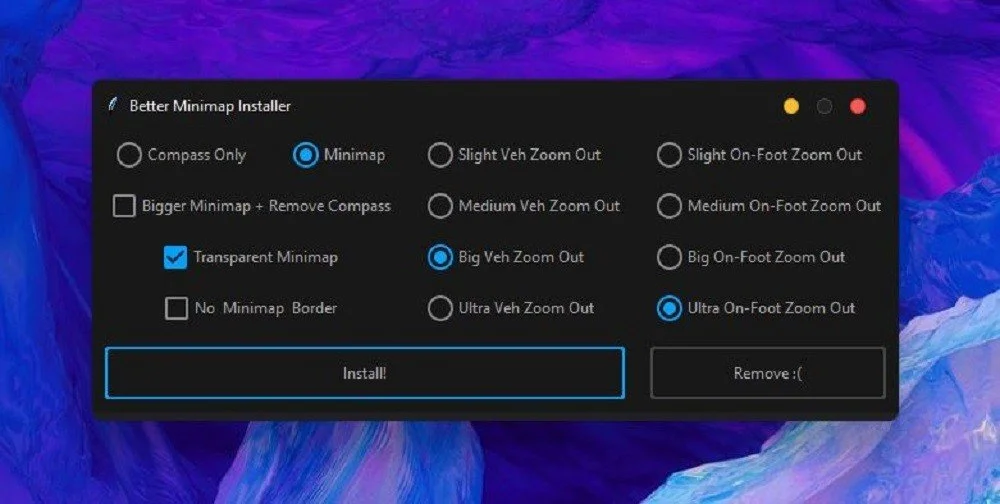This screenshot has height=504, width=1000.
Task: Close window with red circle button
Action: click(858, 107)
